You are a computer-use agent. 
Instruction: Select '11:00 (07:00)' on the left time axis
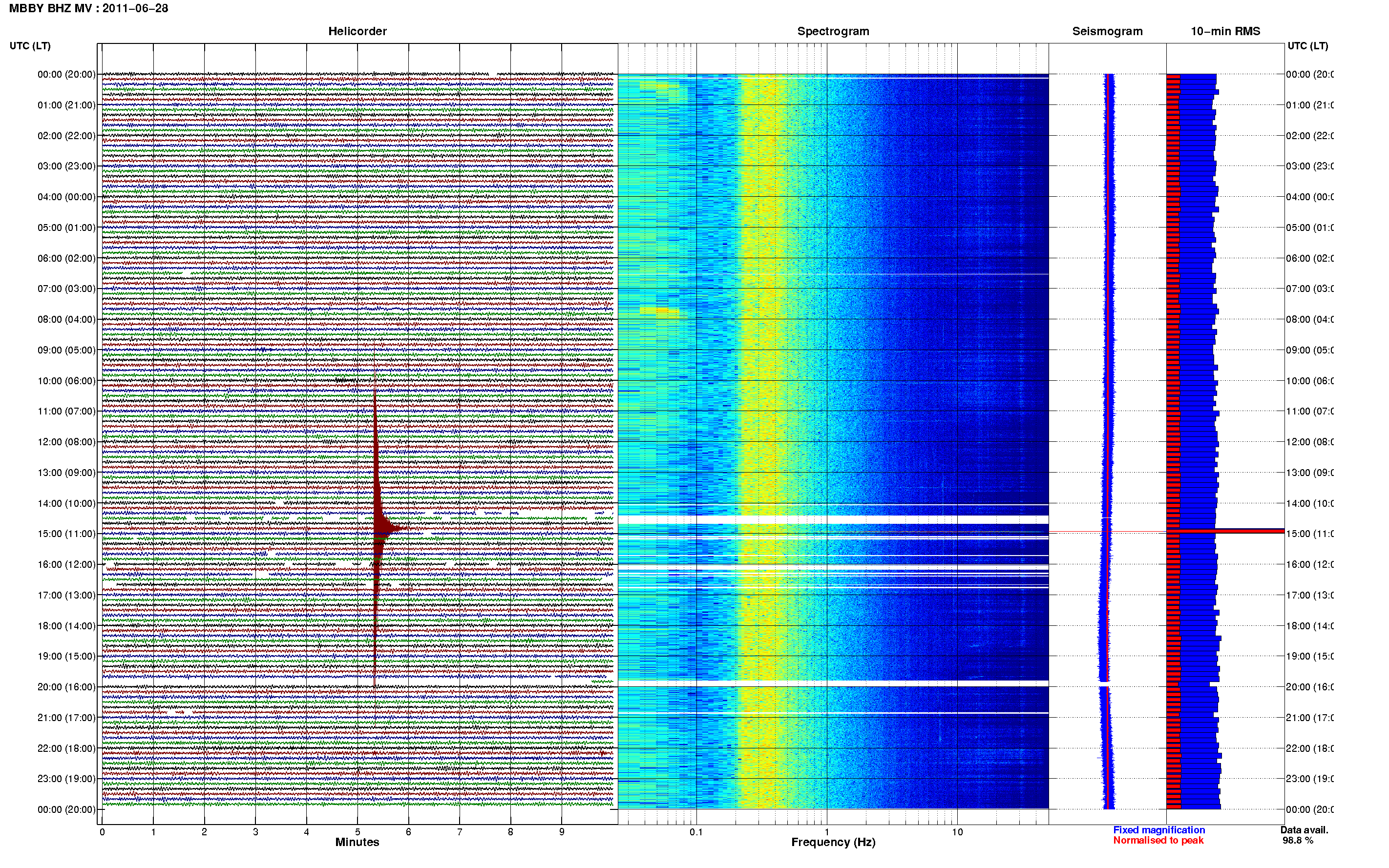coord(66,411)
